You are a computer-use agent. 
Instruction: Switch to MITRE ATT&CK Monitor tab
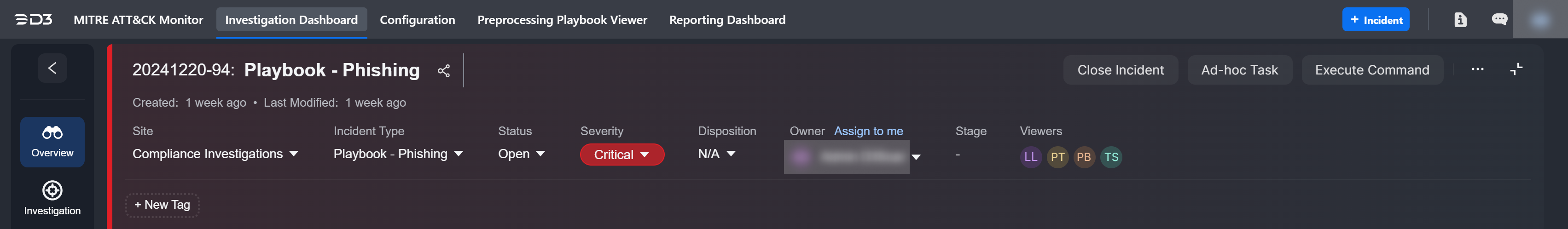tap(138, 20)
